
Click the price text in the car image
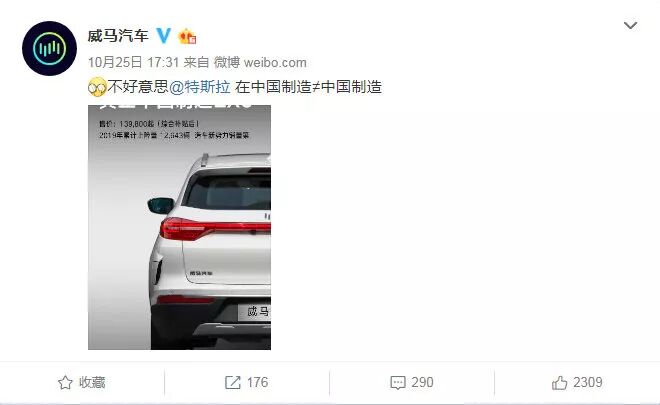[149, 123]
